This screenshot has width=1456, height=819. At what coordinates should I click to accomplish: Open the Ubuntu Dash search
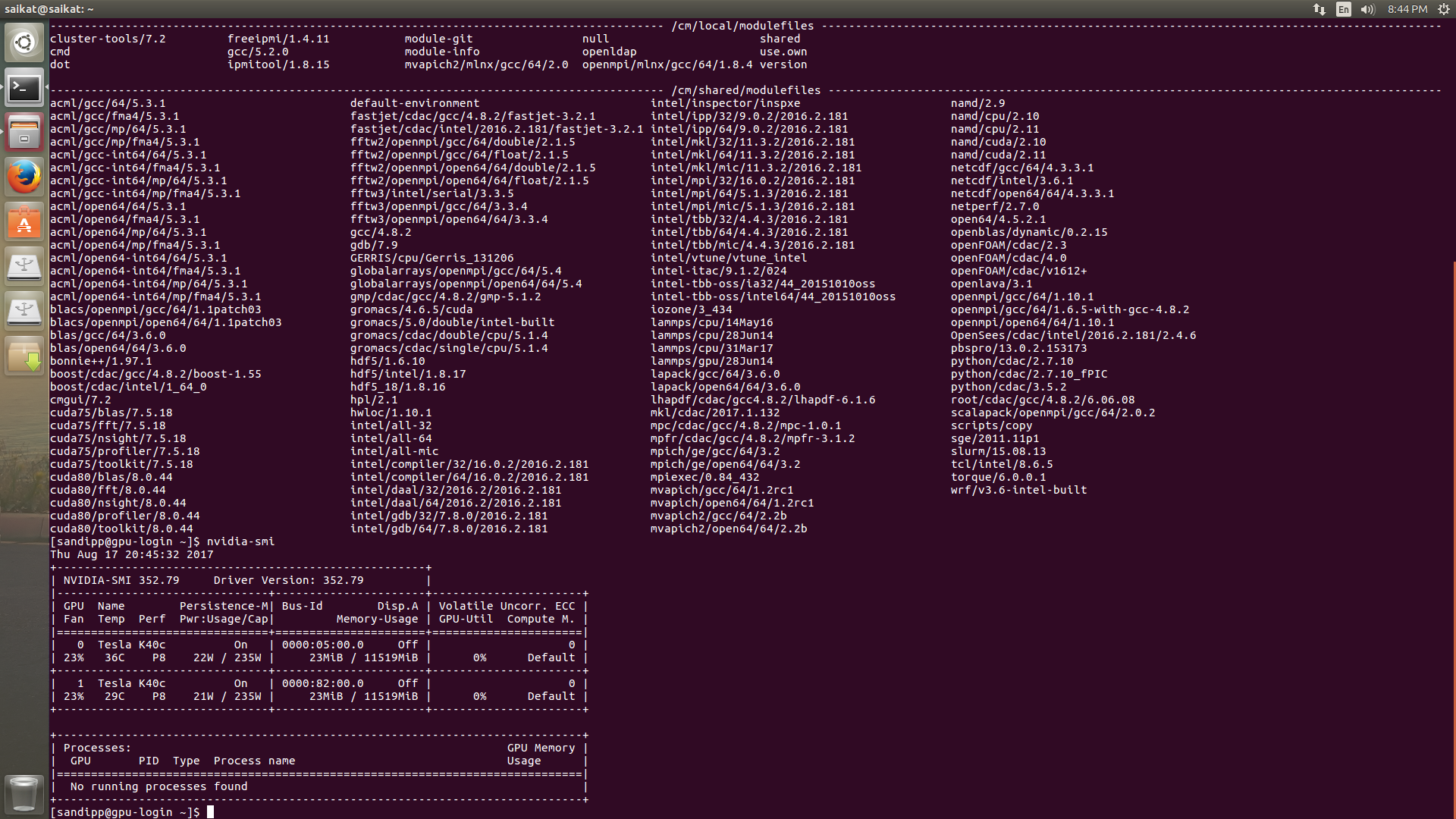tap(24, 43)
